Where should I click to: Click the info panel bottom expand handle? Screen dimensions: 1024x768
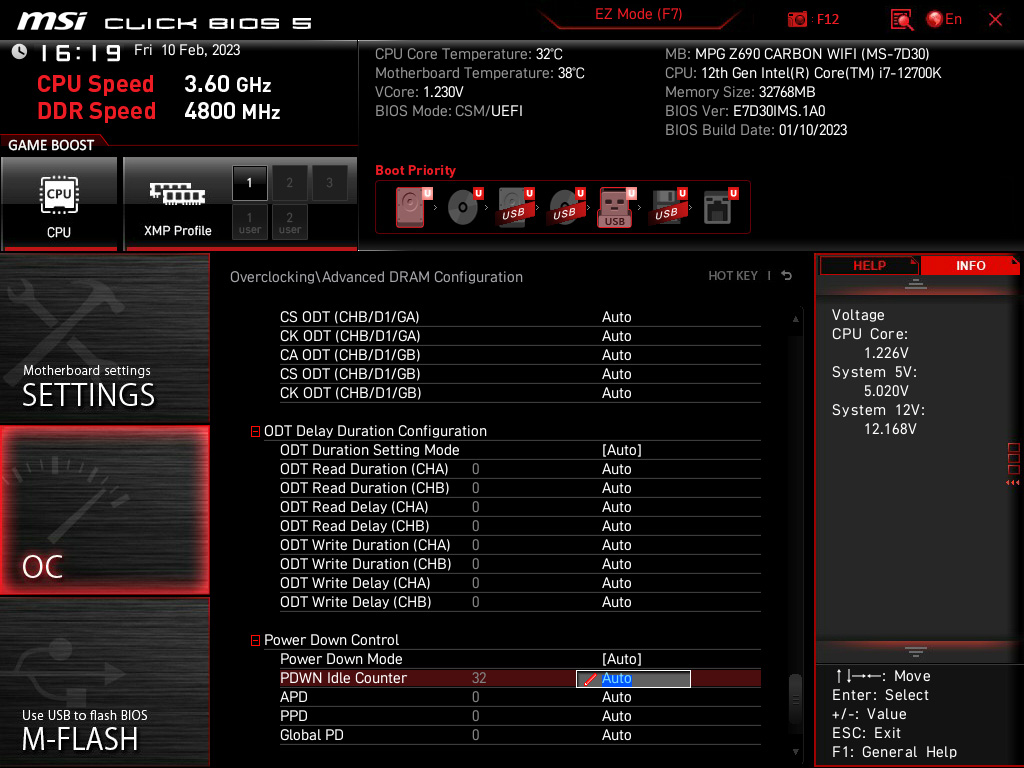coord(916,652)
